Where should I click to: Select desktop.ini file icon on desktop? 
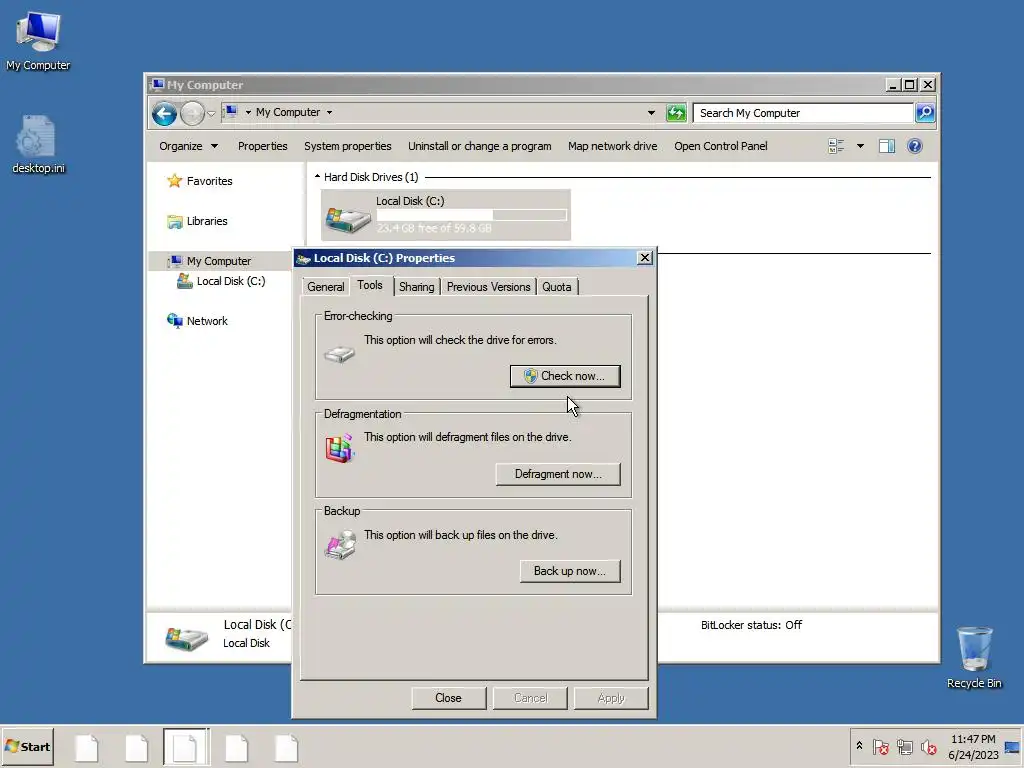pos(38,145)
